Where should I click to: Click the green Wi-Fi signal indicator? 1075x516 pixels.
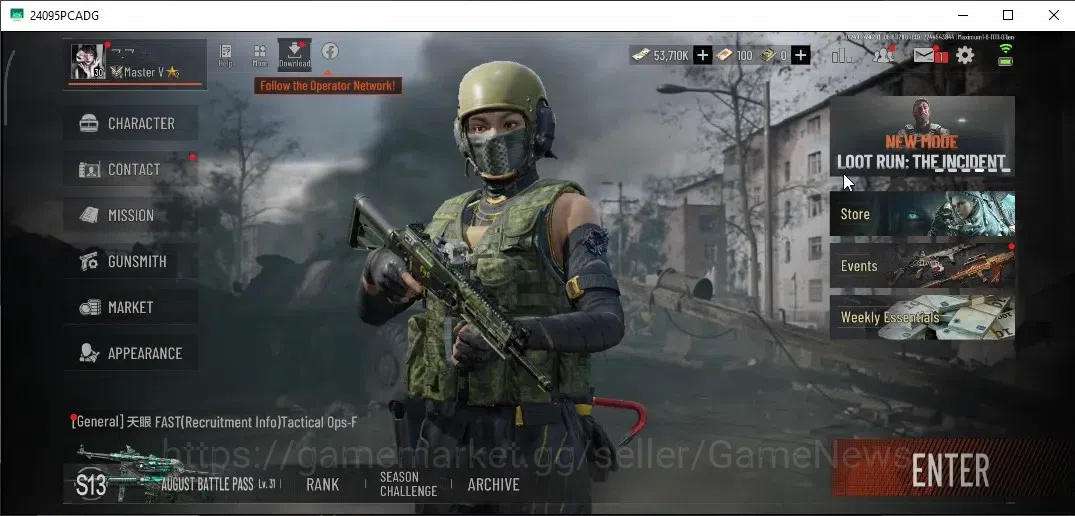pyautogui.click(x=1006, y=48)
